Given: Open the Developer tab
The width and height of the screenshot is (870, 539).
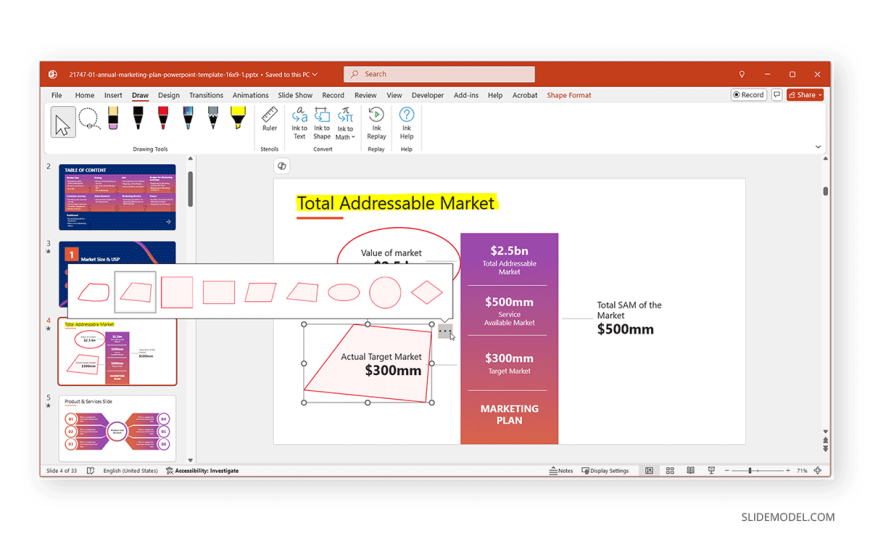Looking at the screenshot, I should coord(427,95).
